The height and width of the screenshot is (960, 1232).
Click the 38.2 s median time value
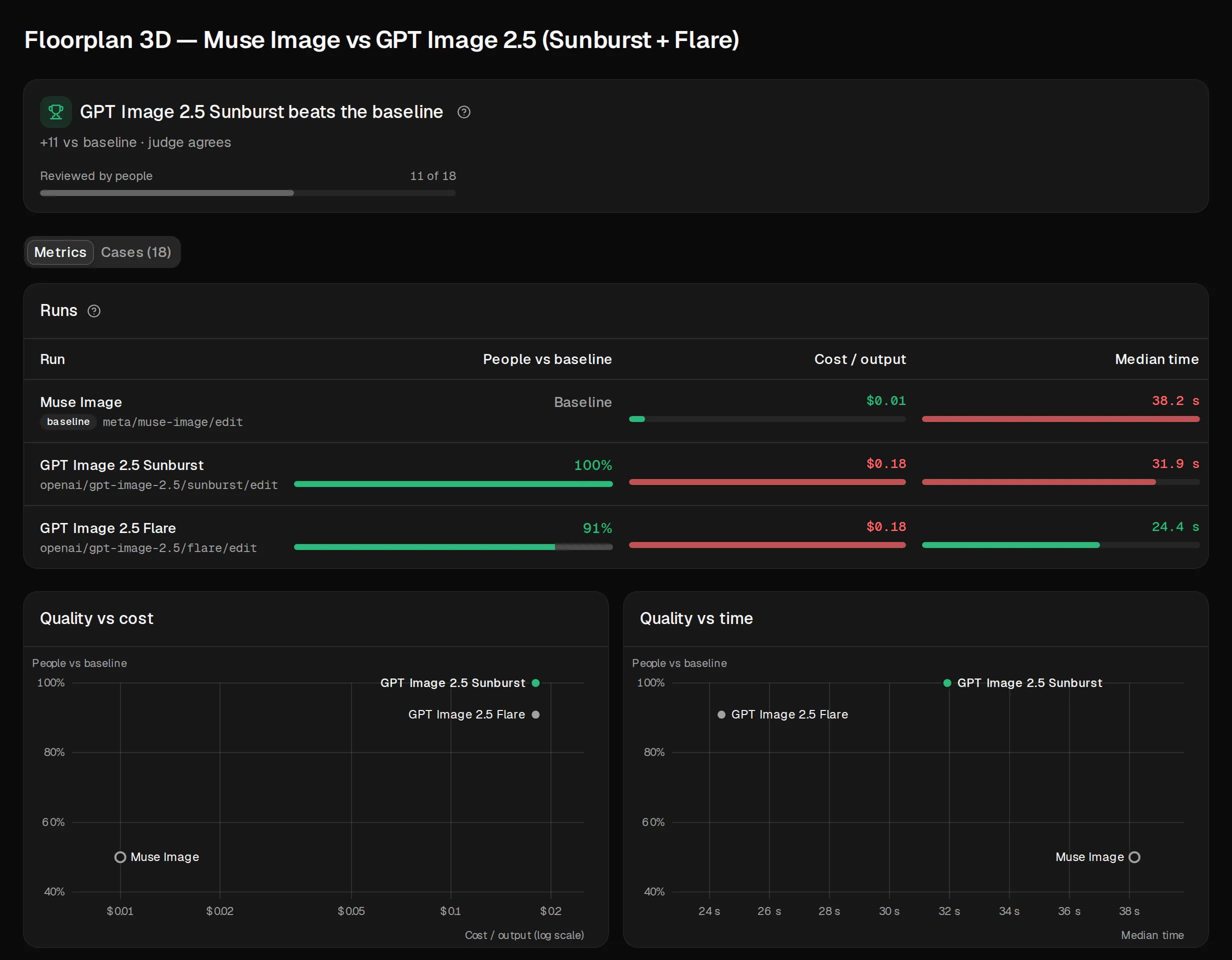1175,400
